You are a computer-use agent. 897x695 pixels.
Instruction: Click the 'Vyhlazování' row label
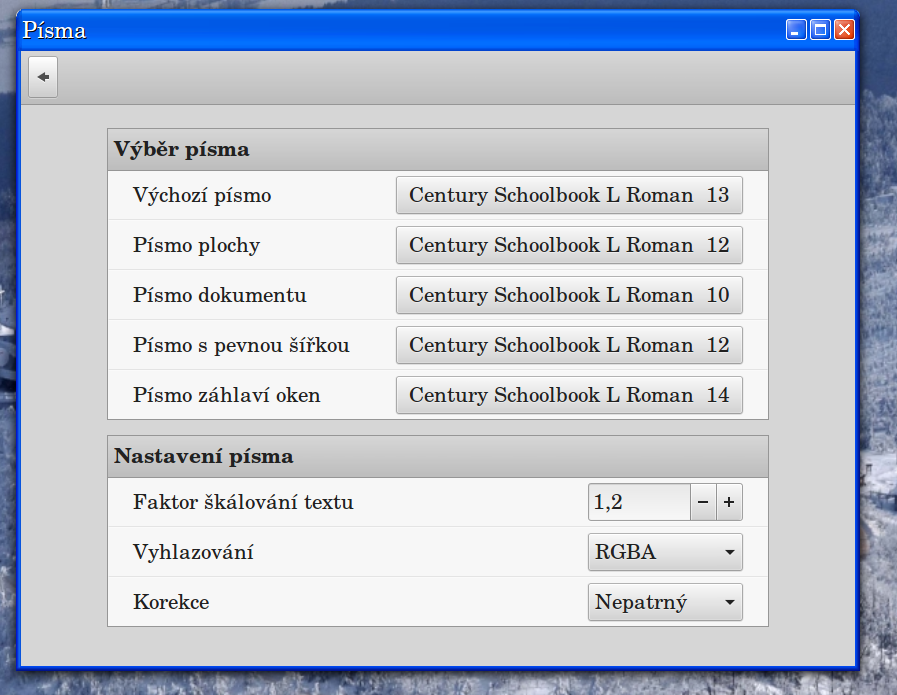(193, 552)
